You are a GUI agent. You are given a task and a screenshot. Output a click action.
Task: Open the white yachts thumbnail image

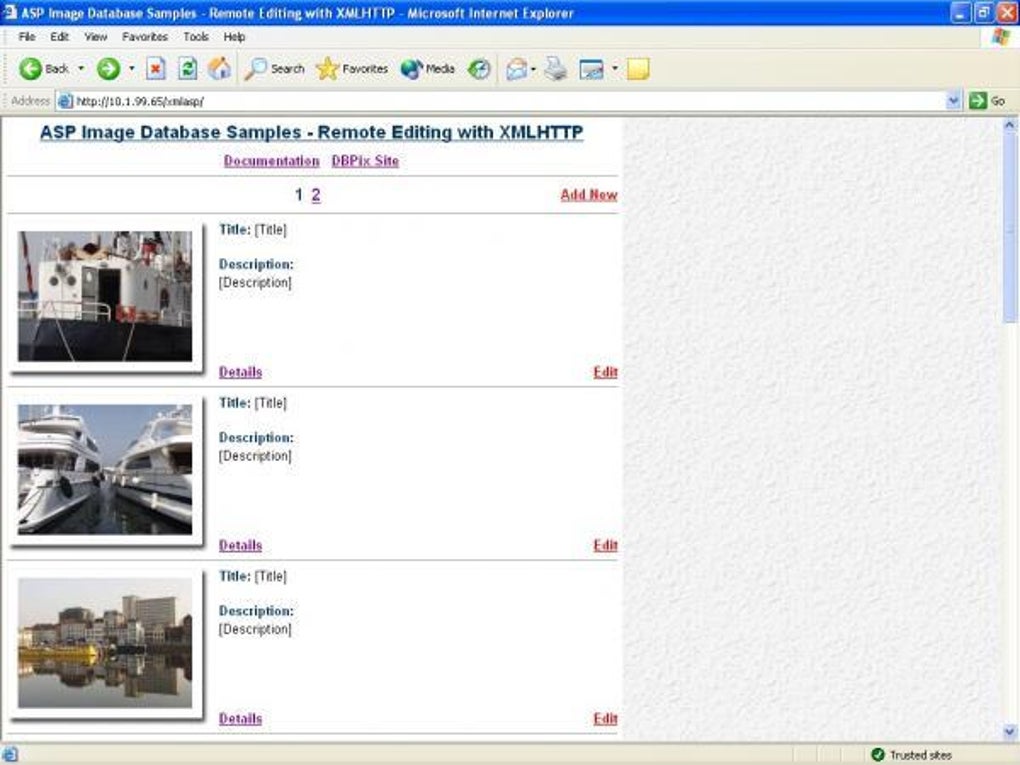(x=105, y=469)
